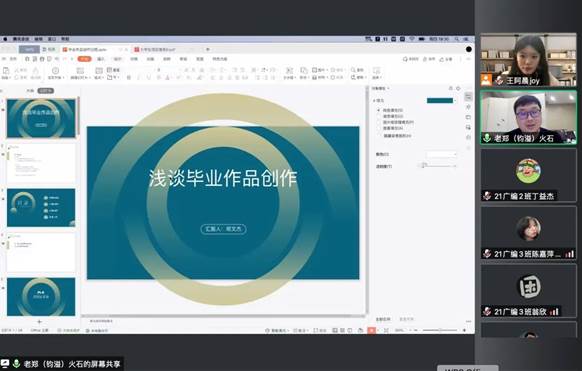Click the find (查找) magnifier icon

(357, 70)
